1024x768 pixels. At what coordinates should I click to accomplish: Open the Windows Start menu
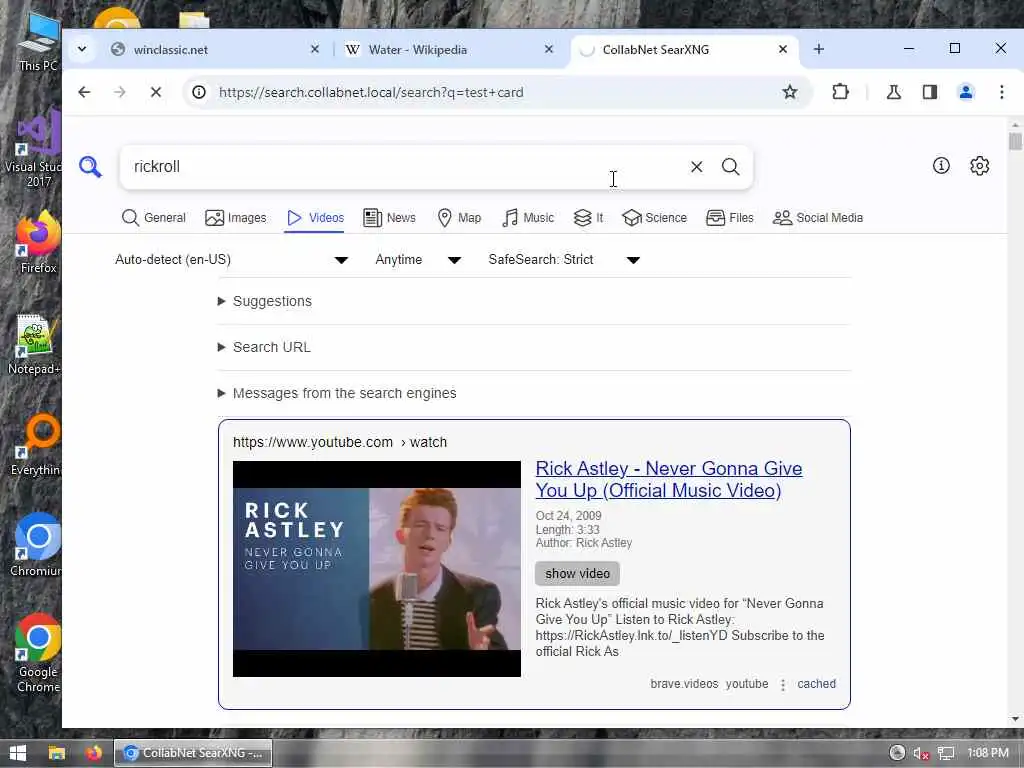[18, 753]
